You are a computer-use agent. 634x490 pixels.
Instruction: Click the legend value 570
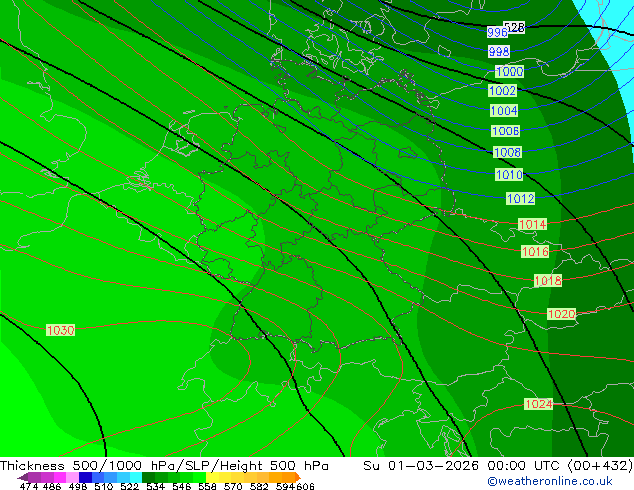233,486
